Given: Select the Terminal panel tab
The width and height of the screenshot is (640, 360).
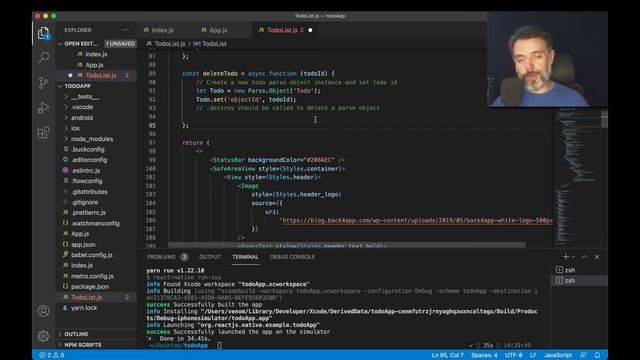Looking at the screenshot, I should [245, 257].
